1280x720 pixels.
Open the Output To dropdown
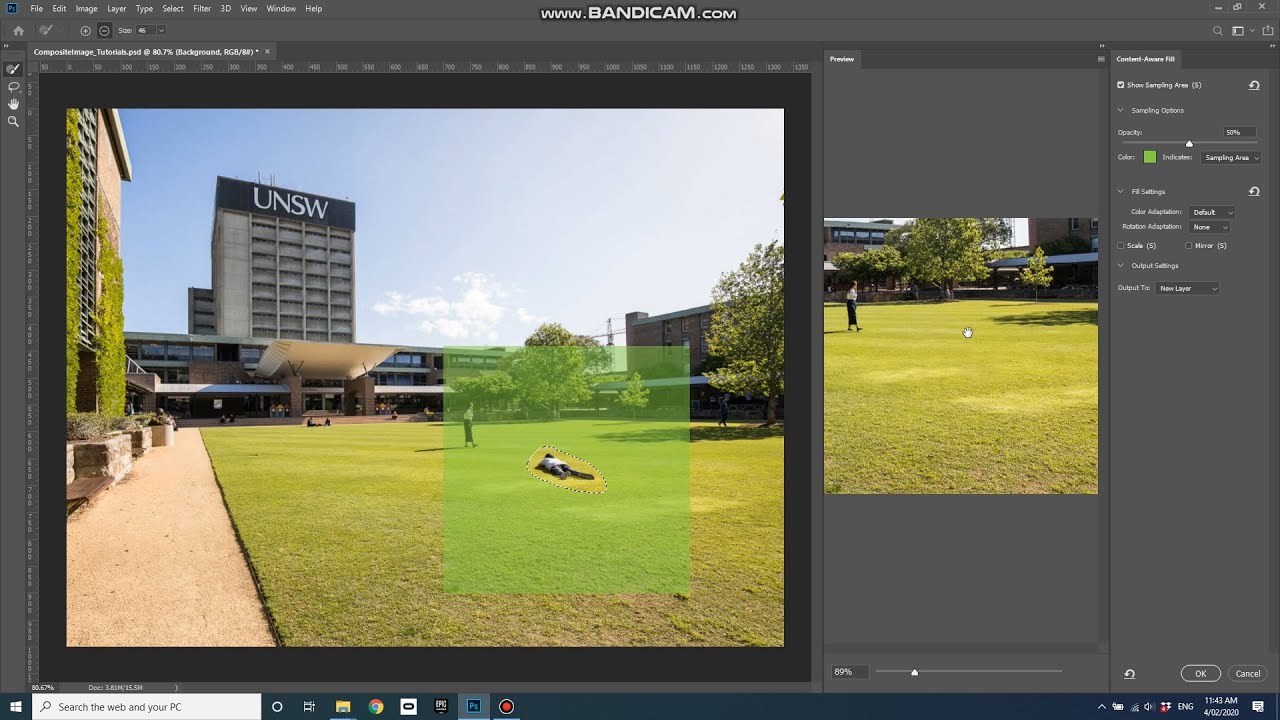tap(1188, 288)
